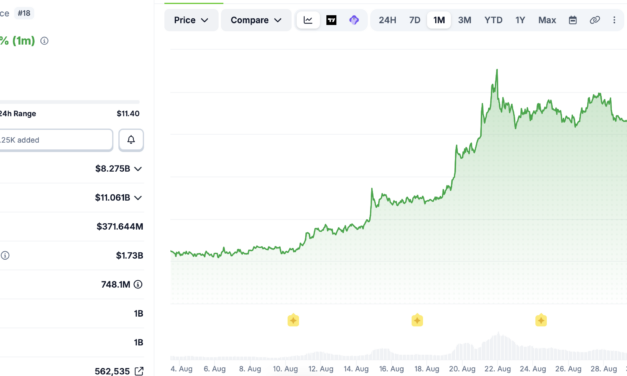Expand the $11.061B value chevron
This screenshot has width=627, height=376.
point(138,198)
